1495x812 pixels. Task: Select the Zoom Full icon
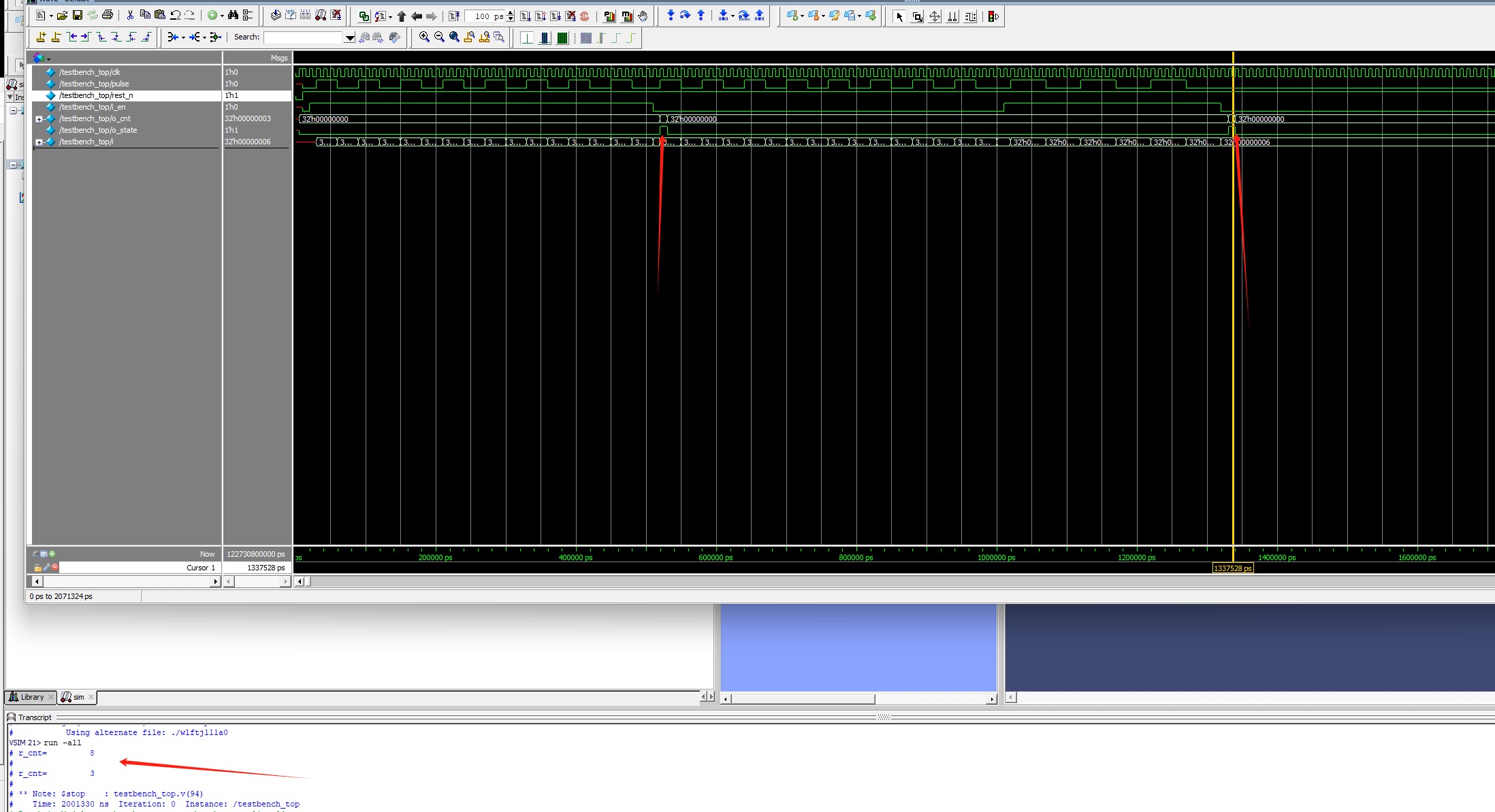[x=454, y=37]
